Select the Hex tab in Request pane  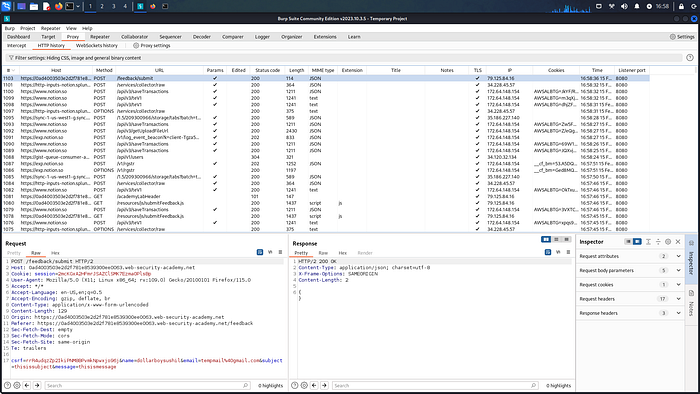click(55, 253)
